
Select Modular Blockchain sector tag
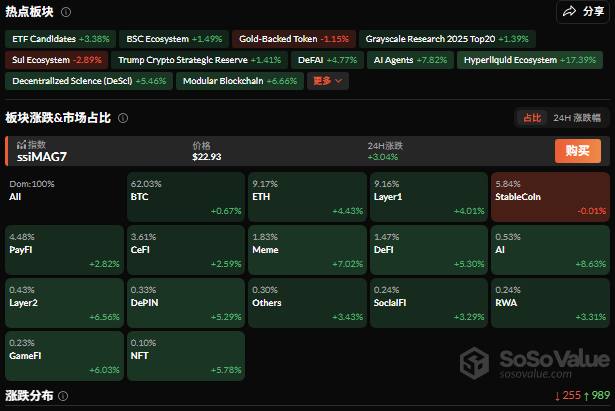240,81
